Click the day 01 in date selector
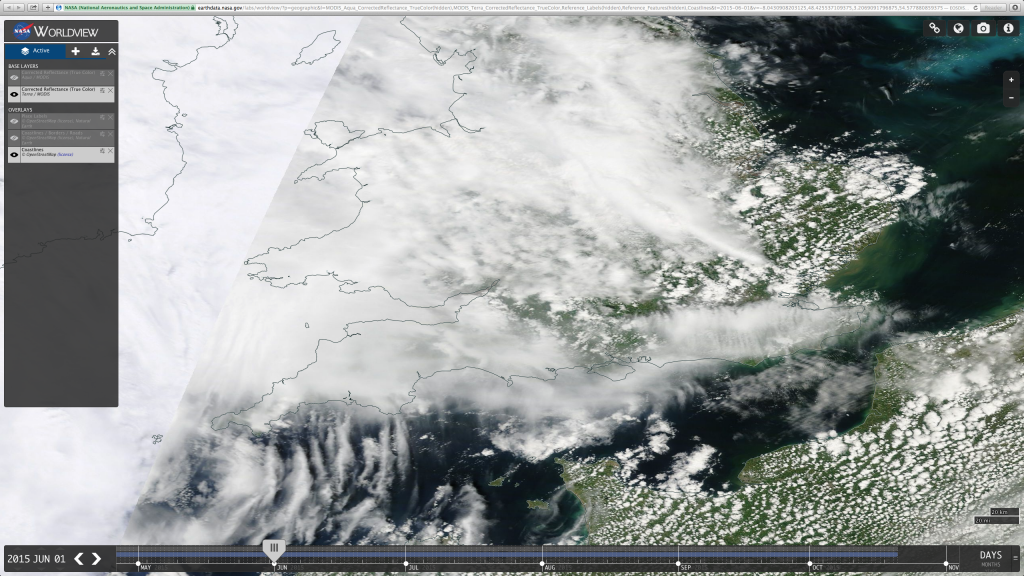The width and height of the screenshot is (1024, 576). pyautogui.click(x=60, y=559)
